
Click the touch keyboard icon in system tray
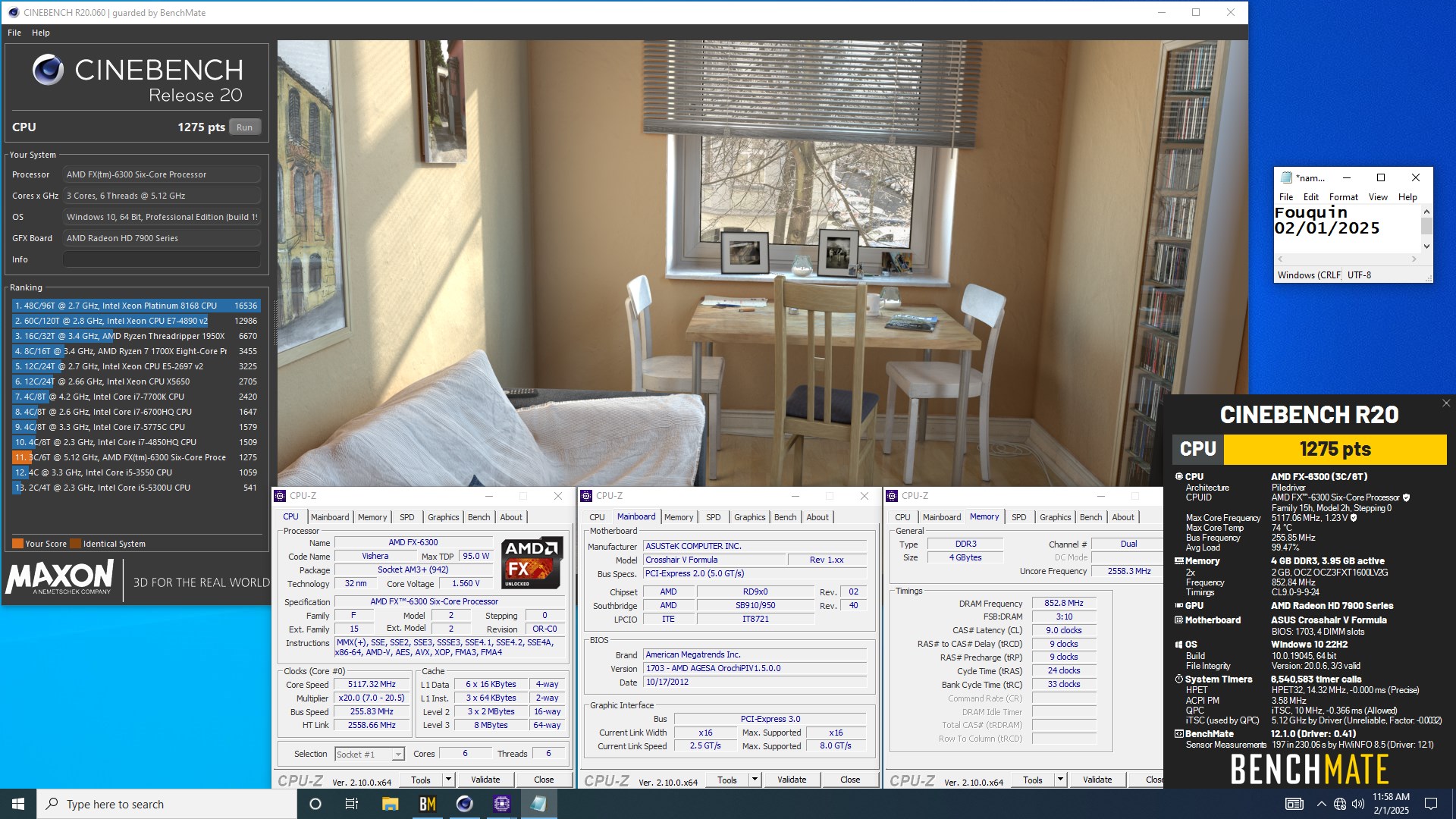(1294, 804)
